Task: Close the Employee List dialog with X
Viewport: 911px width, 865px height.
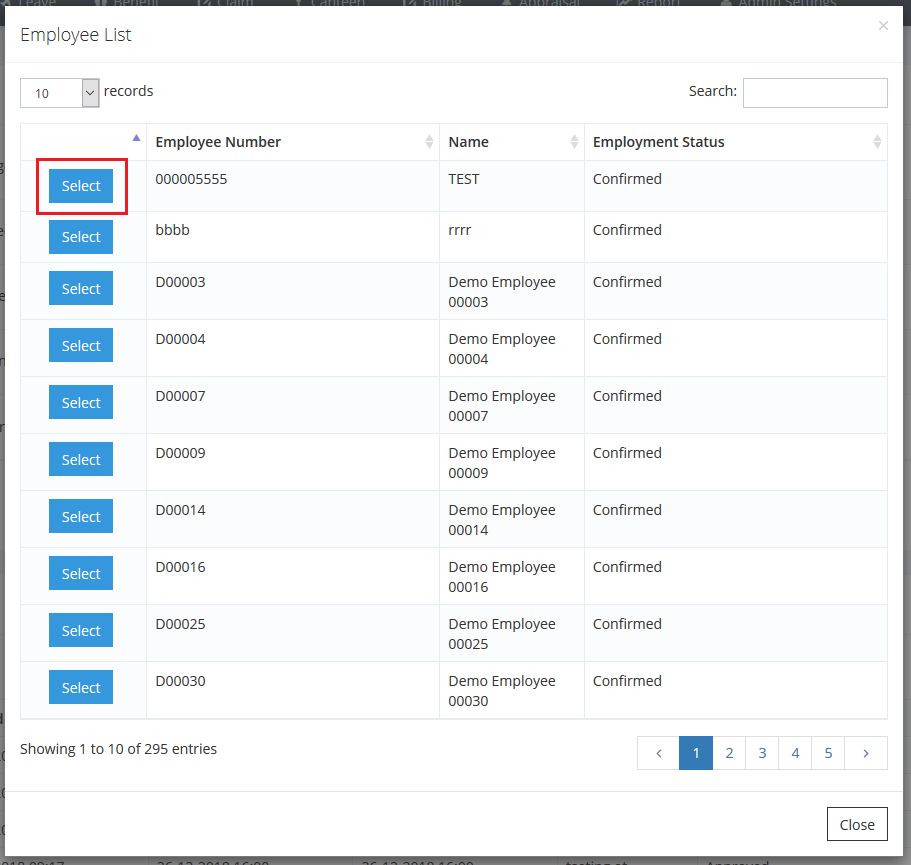Action: click(883, 26)
